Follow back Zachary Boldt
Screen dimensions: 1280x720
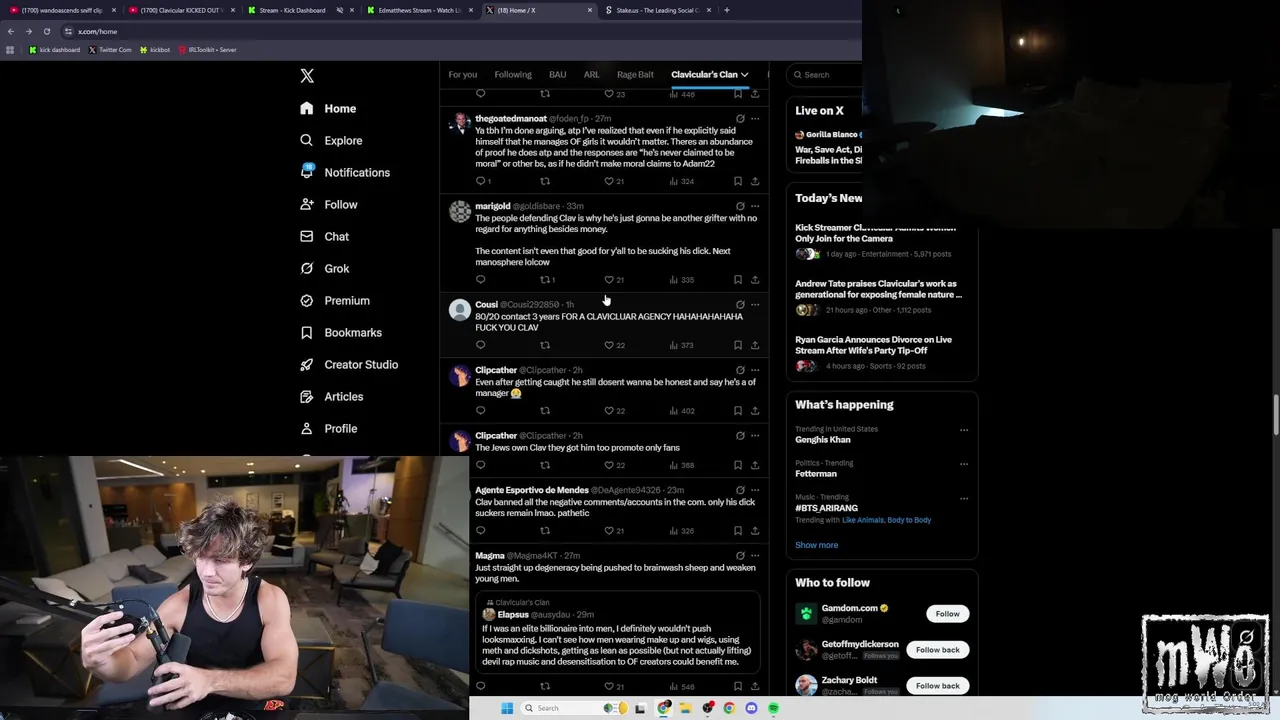pyautogui.click(x=937, y=686)
